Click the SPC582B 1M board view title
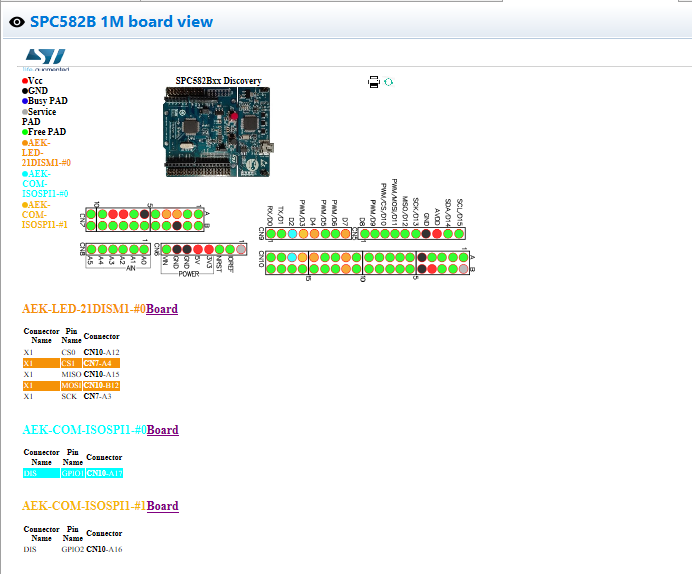The height and width of the screenshot is (574, 692). click(121, 22)
